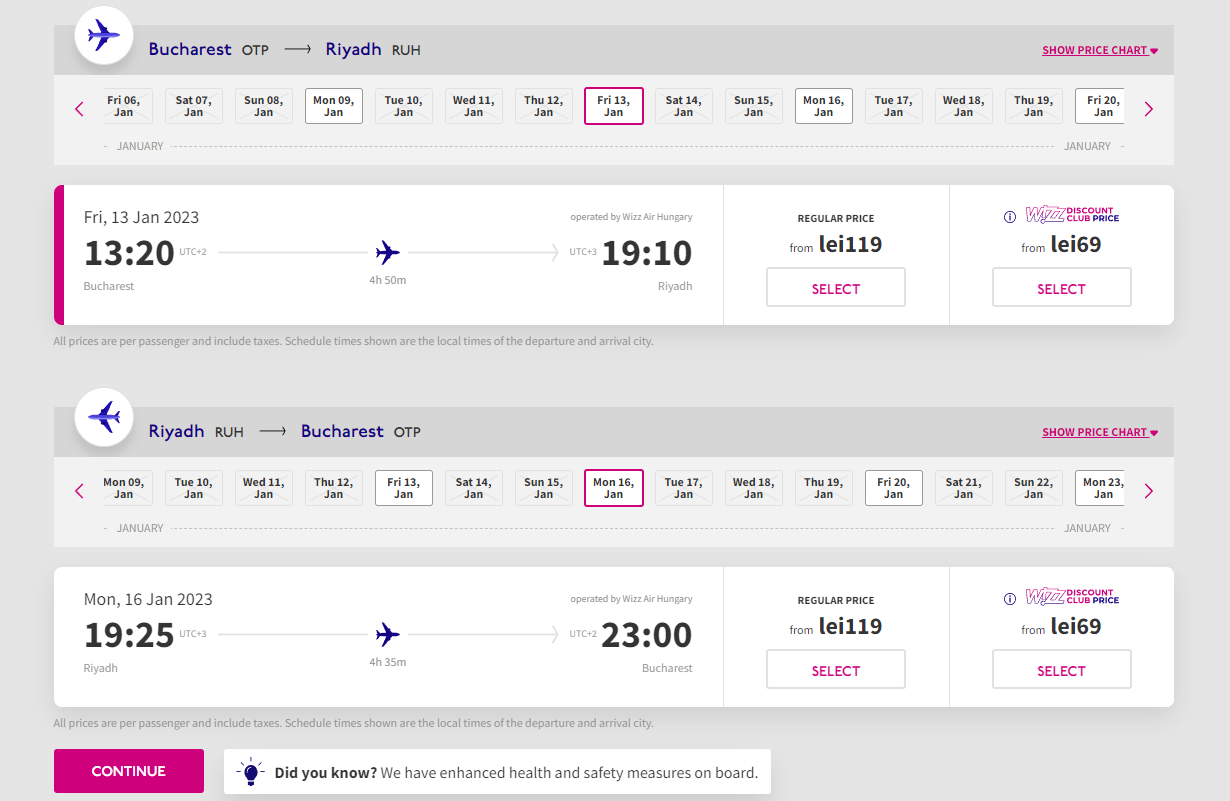Viewport: 1230px width, 801px height.
Task: Expand outbound Show Price Chart
Action: (1100, 50)
